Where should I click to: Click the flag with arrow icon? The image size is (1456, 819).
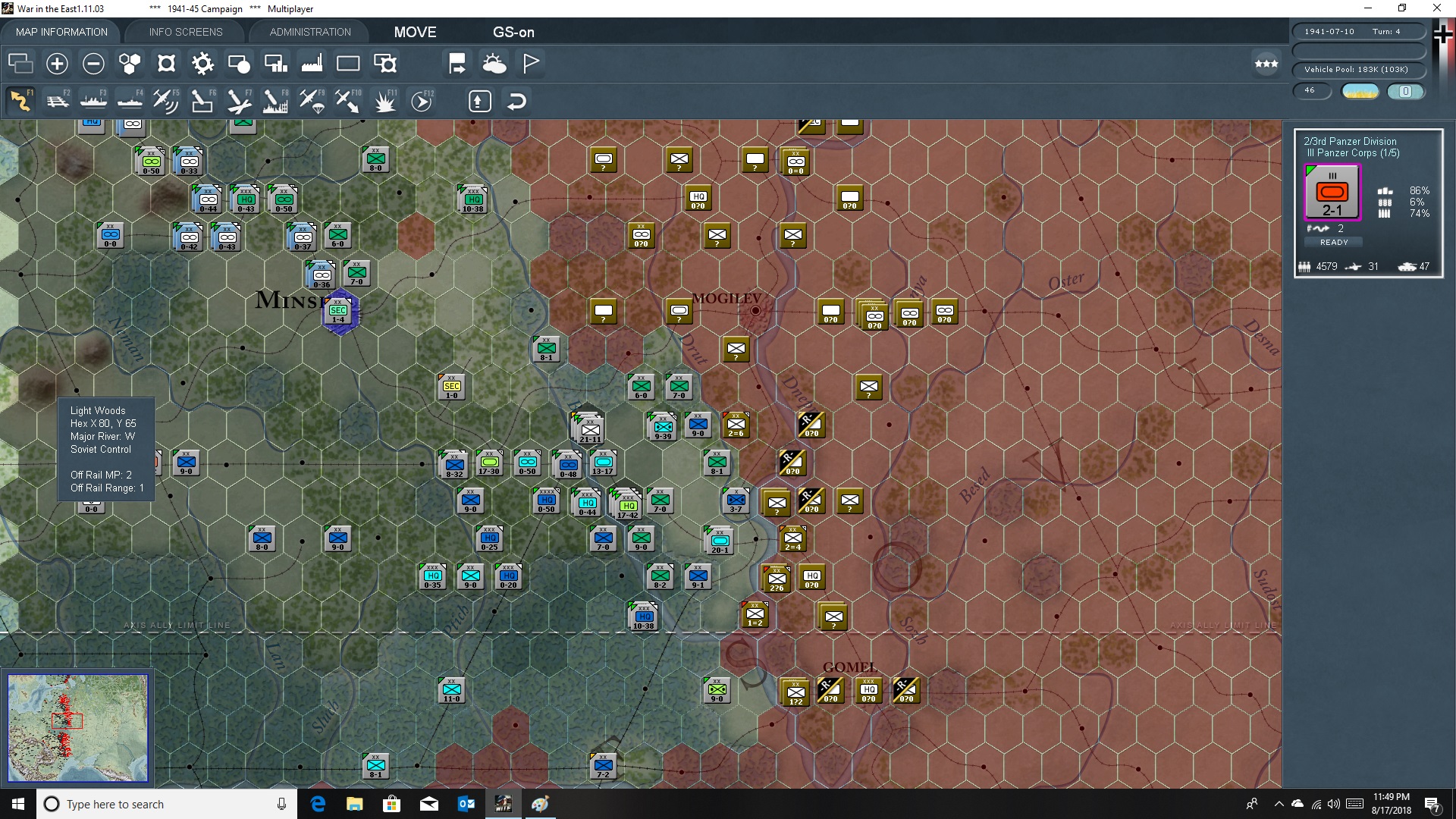[x=457, y=64]
